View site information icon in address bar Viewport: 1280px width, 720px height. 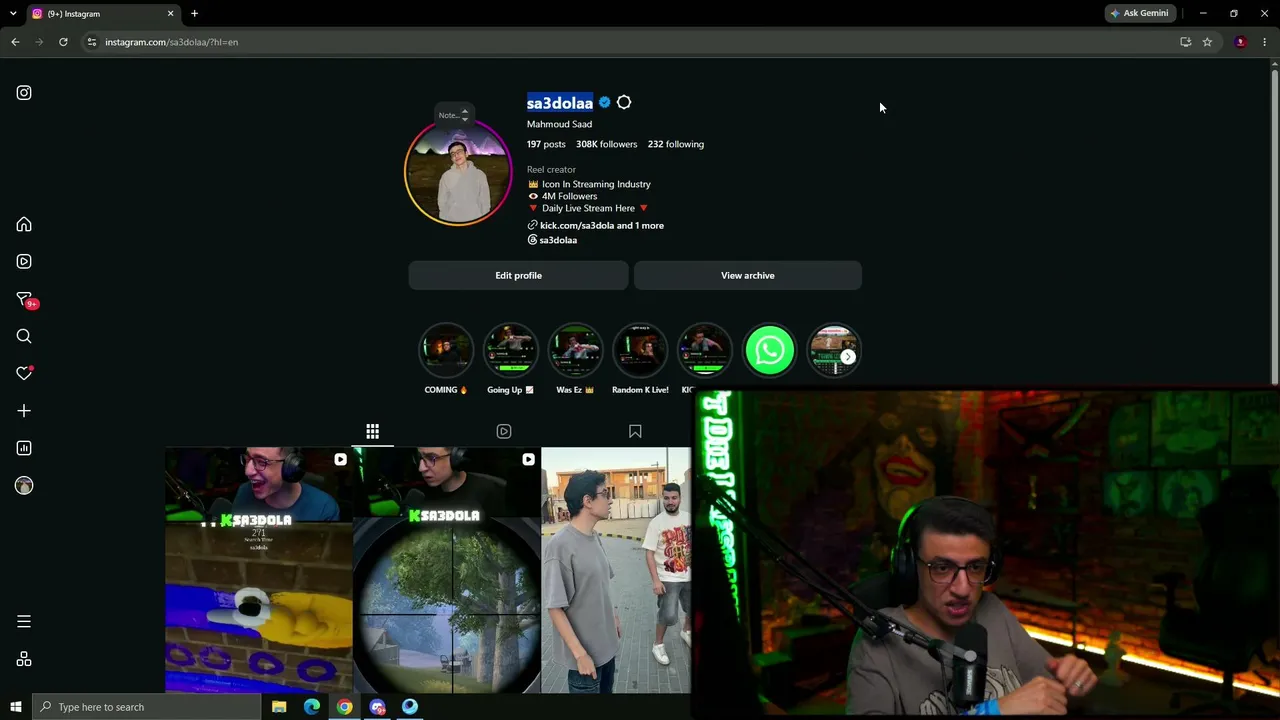91,42
